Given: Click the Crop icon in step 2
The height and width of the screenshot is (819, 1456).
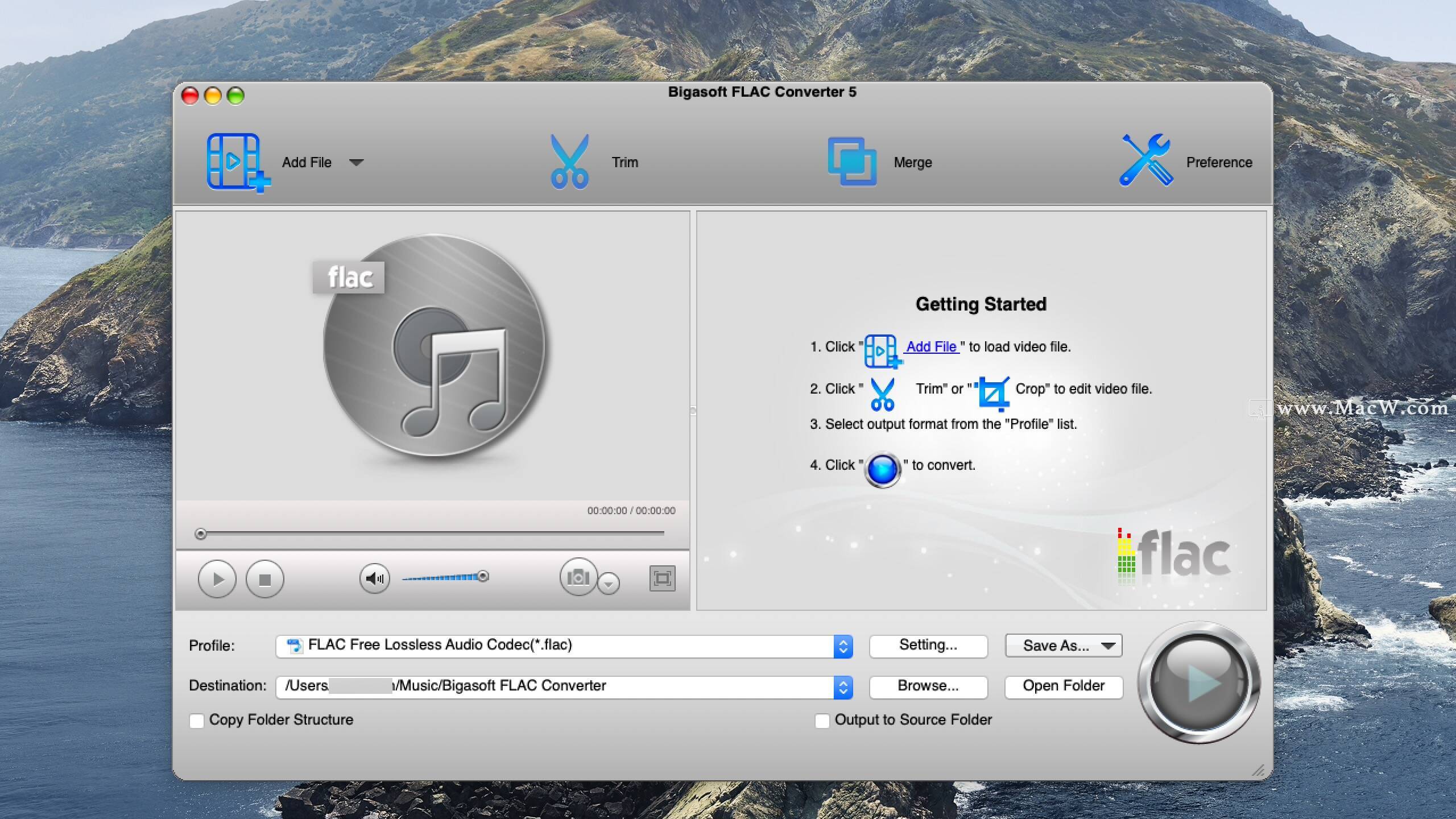Looking at the screenshot, I should [x=993, y=393].
